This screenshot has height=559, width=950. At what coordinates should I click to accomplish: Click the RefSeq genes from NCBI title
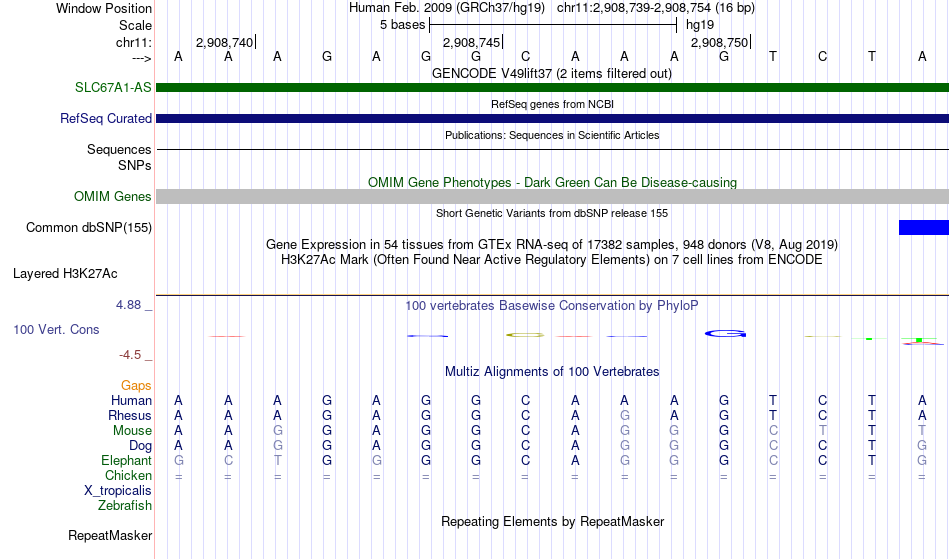pos(552,104)
